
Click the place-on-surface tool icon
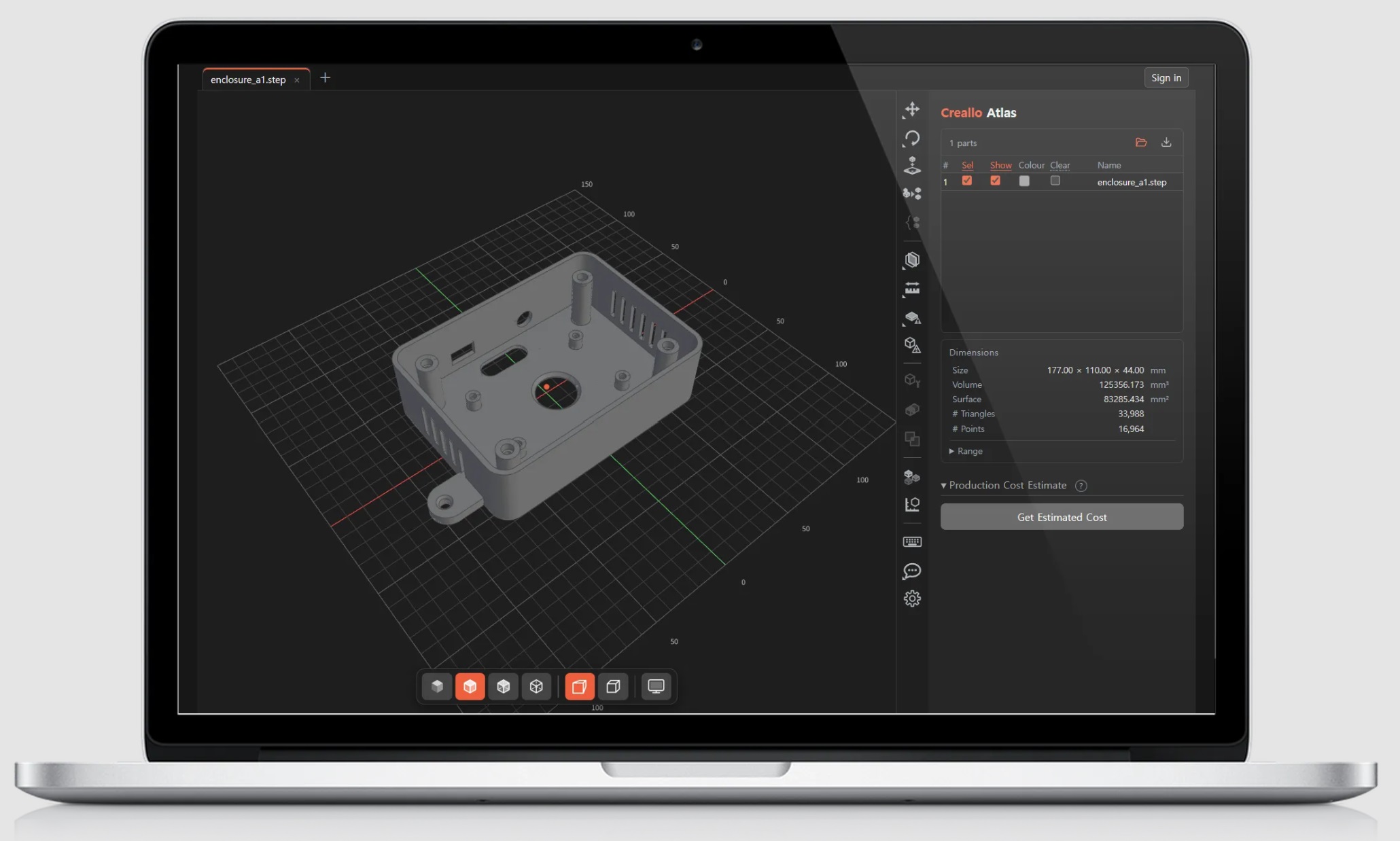click(x=912, y=165)
